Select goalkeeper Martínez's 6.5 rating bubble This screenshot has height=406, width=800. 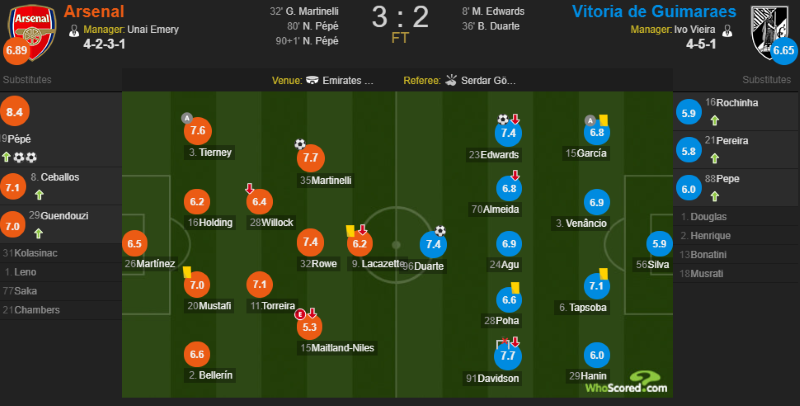pos(135,244)
